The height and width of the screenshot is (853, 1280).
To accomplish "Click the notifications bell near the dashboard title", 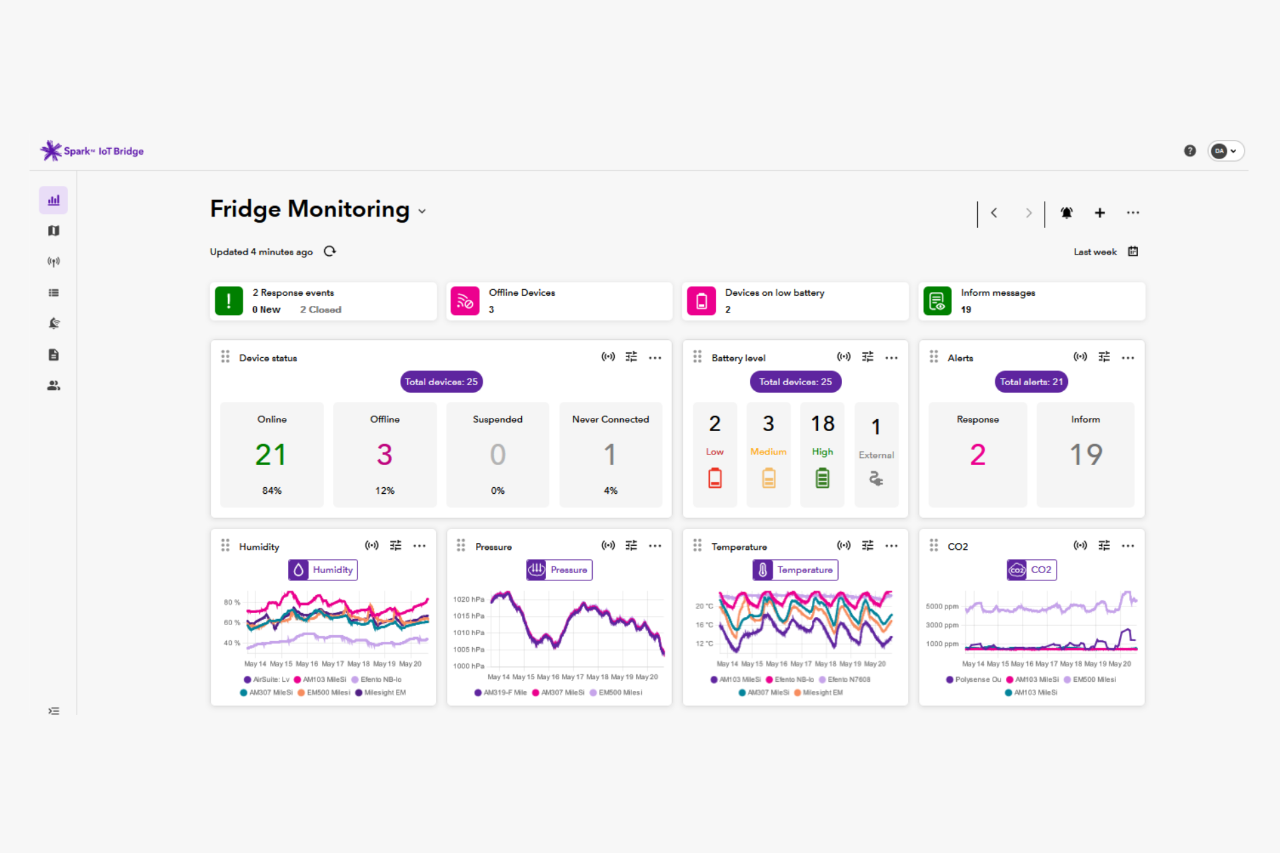I will (1066, 212).
